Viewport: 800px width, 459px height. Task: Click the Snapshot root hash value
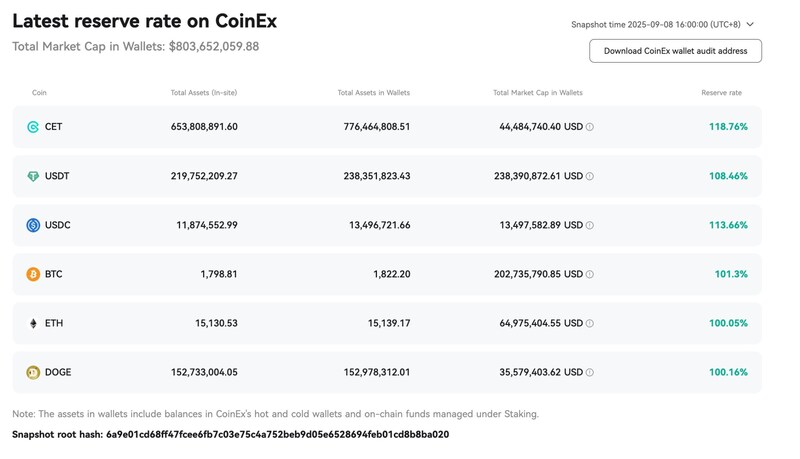278,435
